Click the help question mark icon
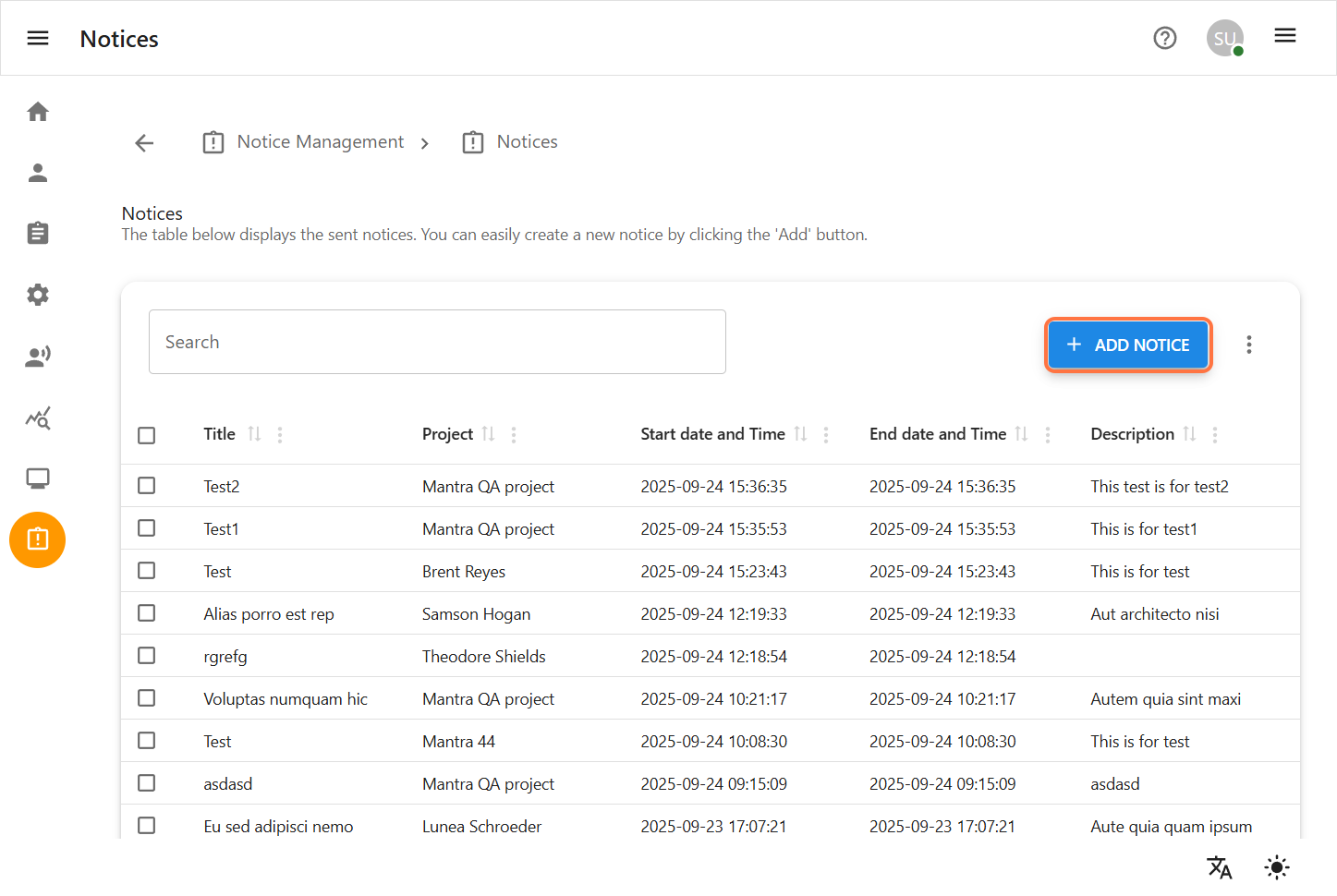 click(x=1164, y=38)
